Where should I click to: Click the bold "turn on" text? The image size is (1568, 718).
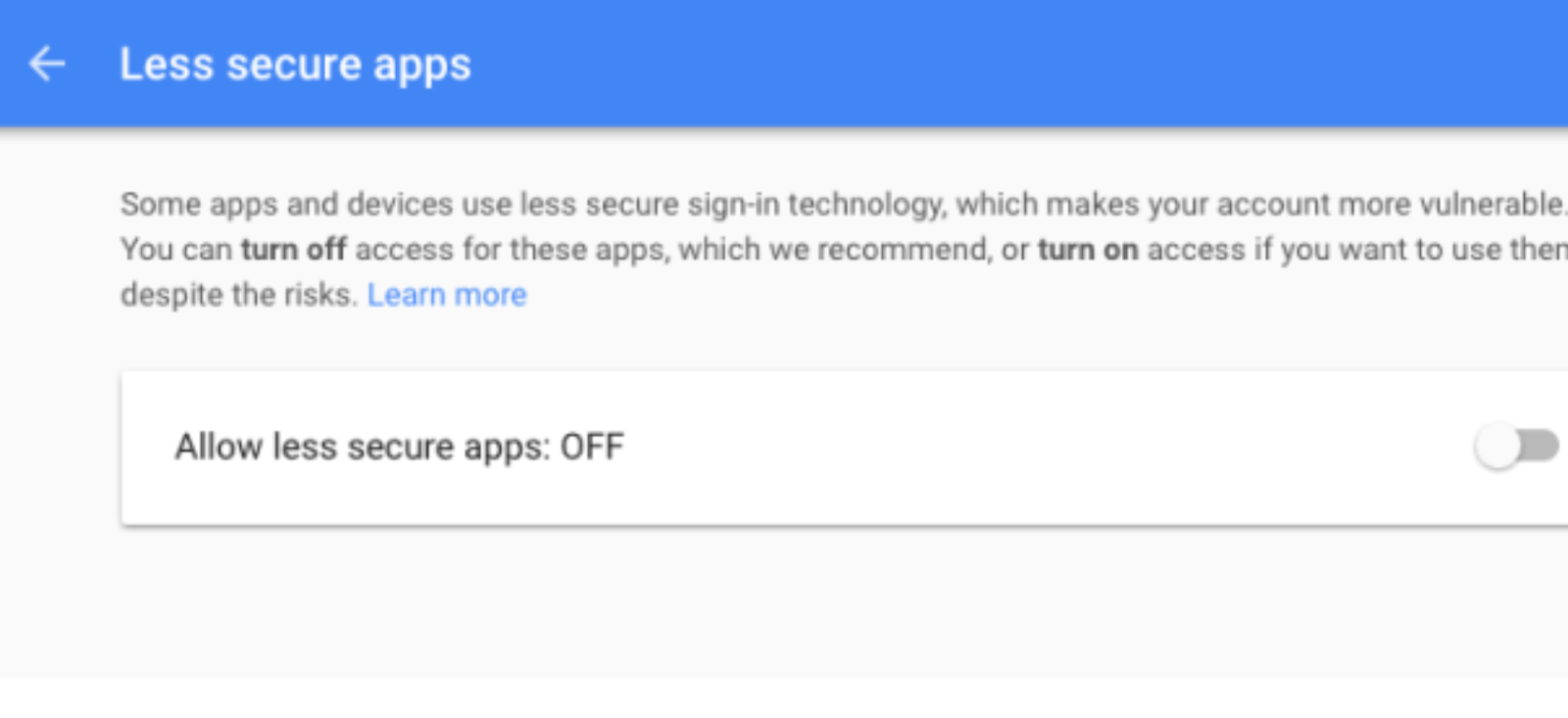[x=1088, y=250]
